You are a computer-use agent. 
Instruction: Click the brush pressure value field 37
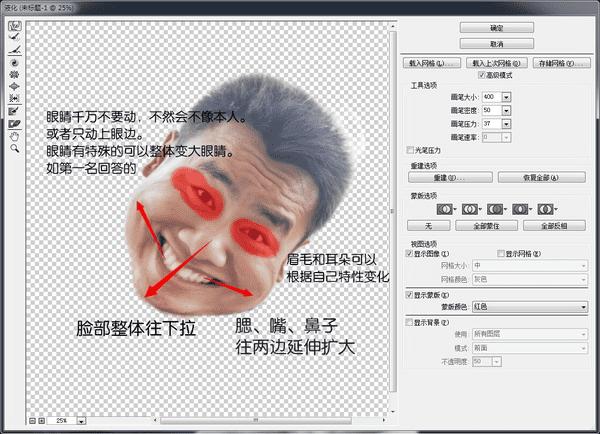492,124
